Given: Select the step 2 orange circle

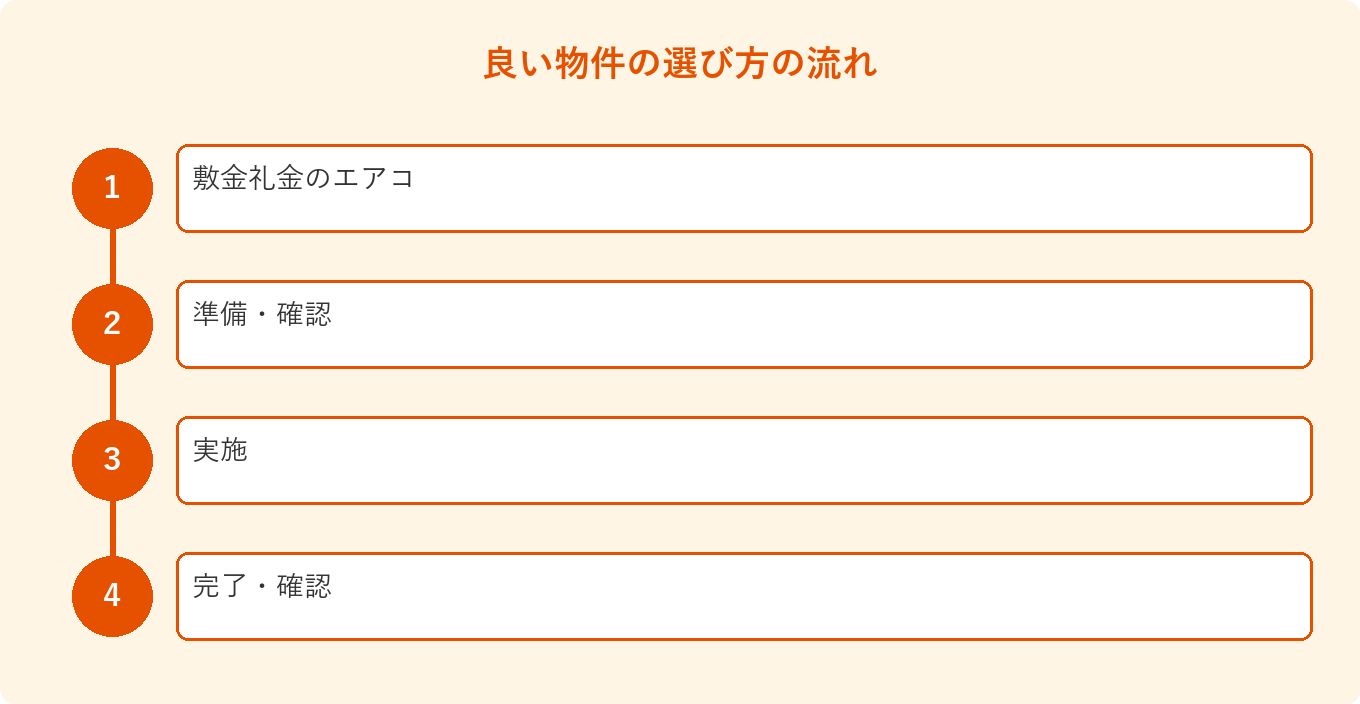Looking at the screenshot, I should 112,324.
